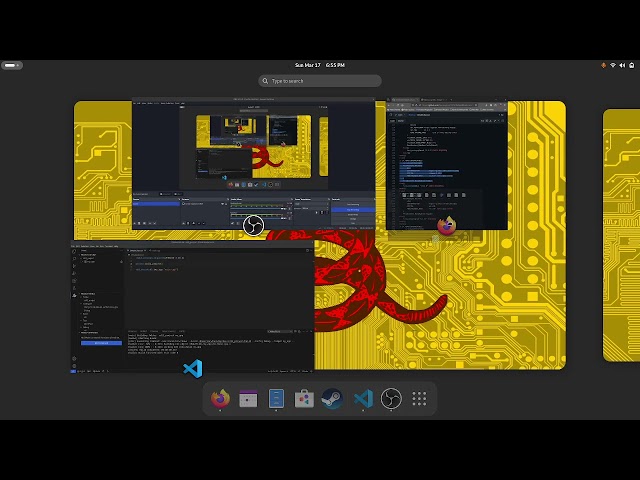Switch to the first Firefox tab

point(405,100)
